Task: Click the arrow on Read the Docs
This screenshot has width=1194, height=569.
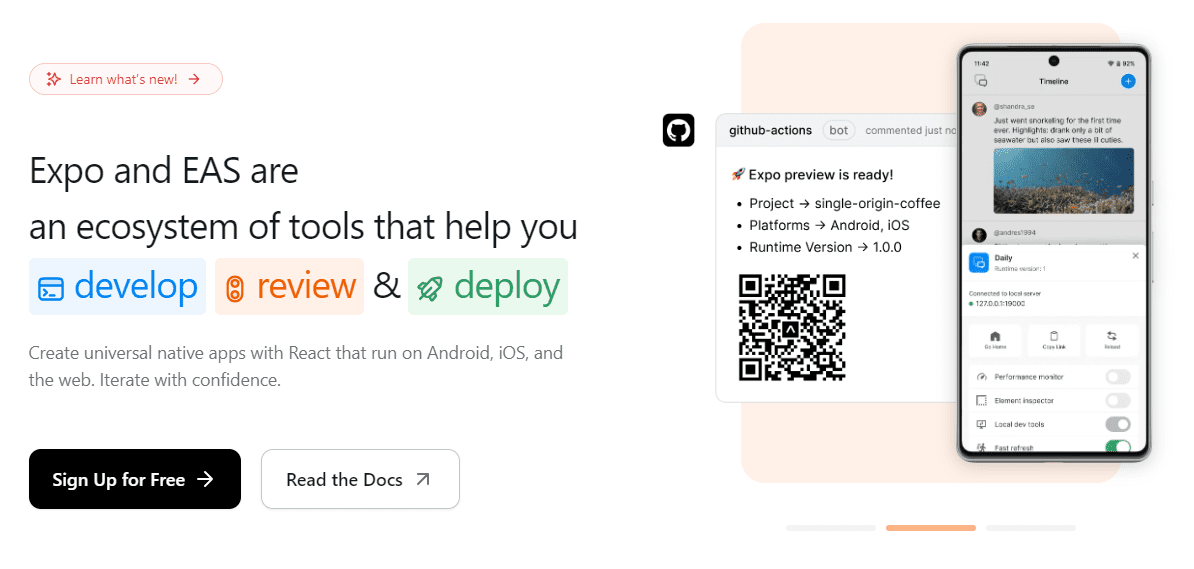Action: tap(423, 479)
